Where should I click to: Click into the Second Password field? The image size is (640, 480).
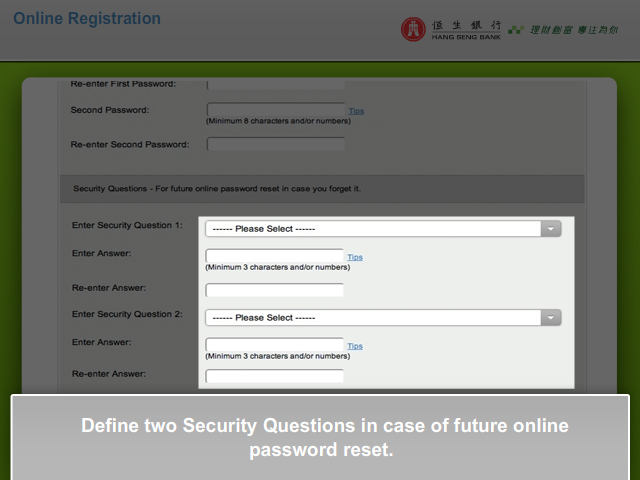[x=275, y=110]
